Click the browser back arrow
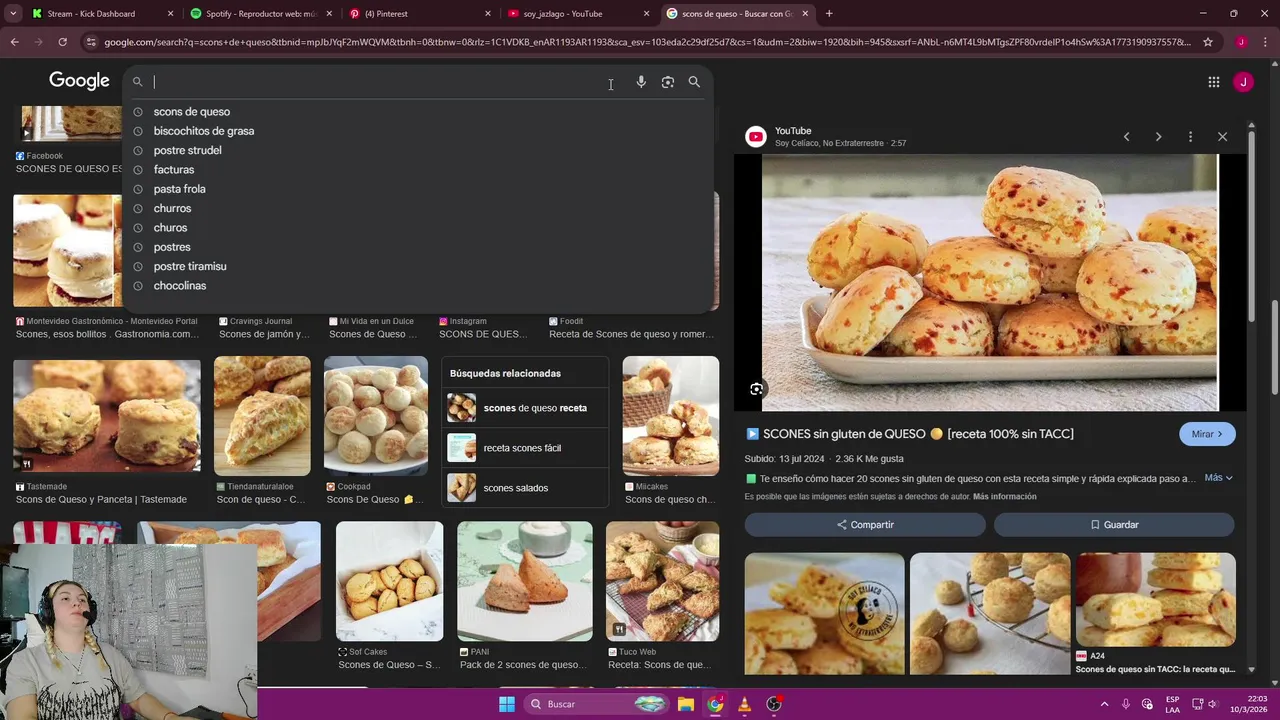 (14, 42)
